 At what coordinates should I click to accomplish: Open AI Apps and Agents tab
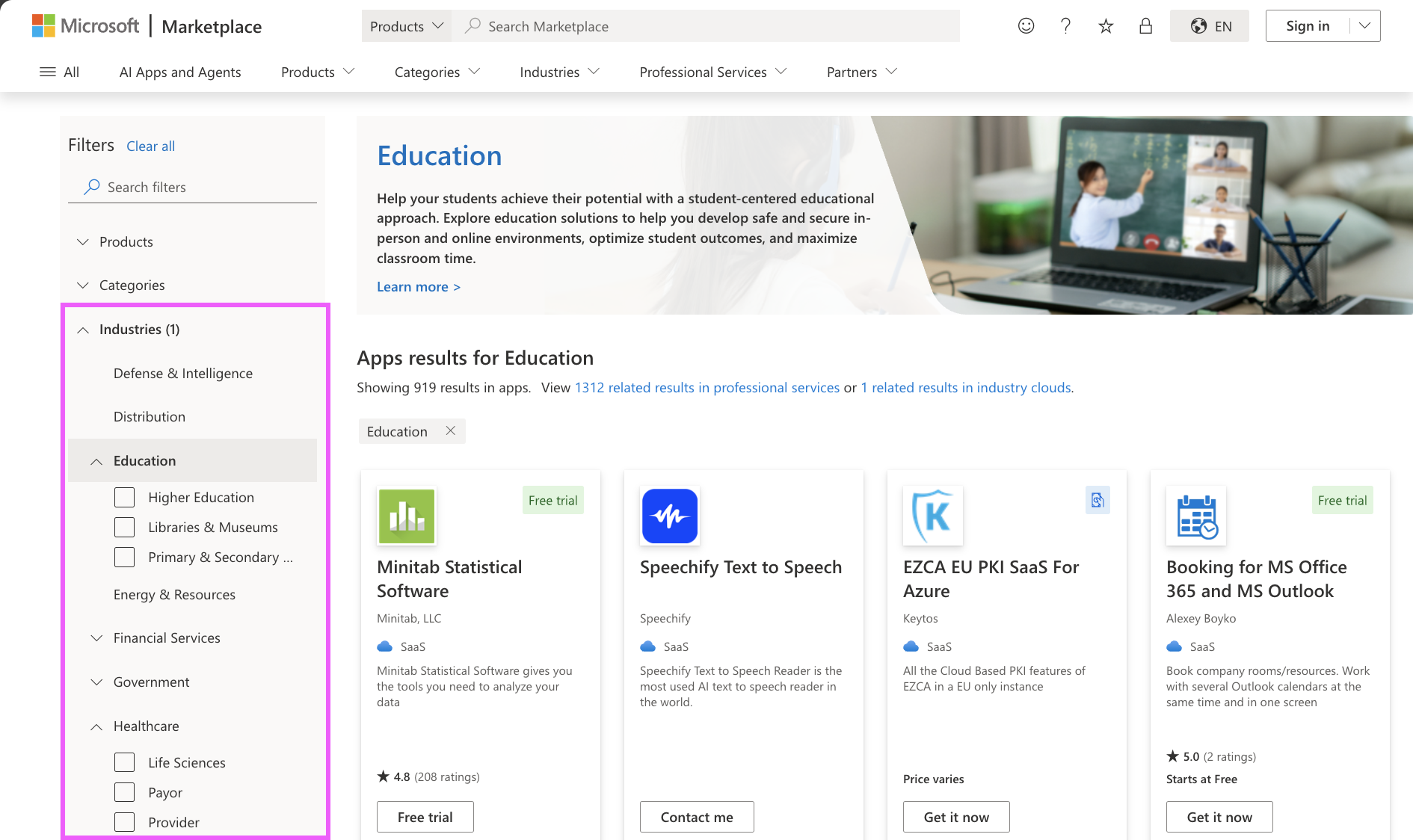click(180, 72)
